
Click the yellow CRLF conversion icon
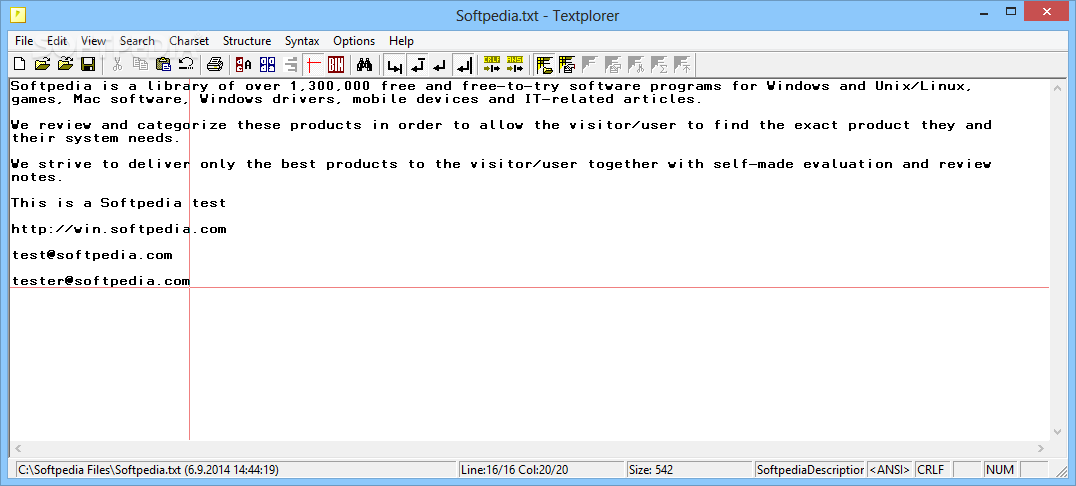pos(492,65)
